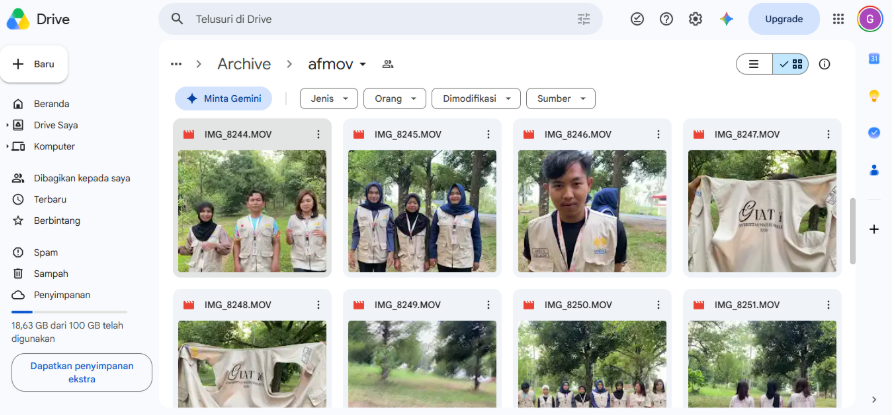Show folder details info icon
Viewport: 895px width, 415px height.
click(x=824, y=64)
